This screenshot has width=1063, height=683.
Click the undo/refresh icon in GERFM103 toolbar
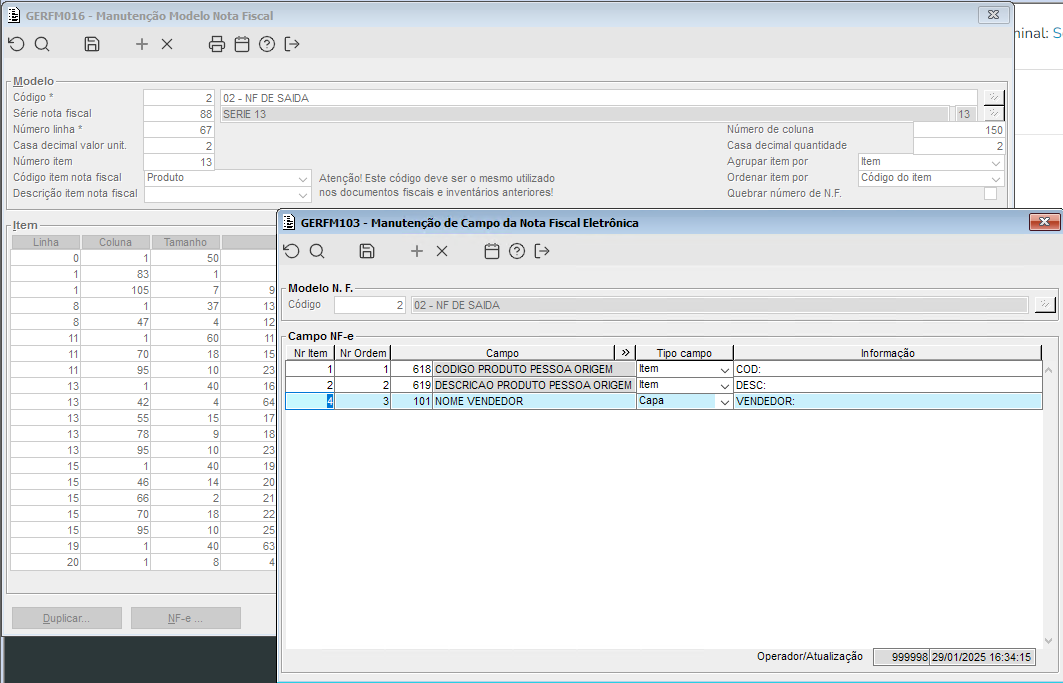(292, 251)
